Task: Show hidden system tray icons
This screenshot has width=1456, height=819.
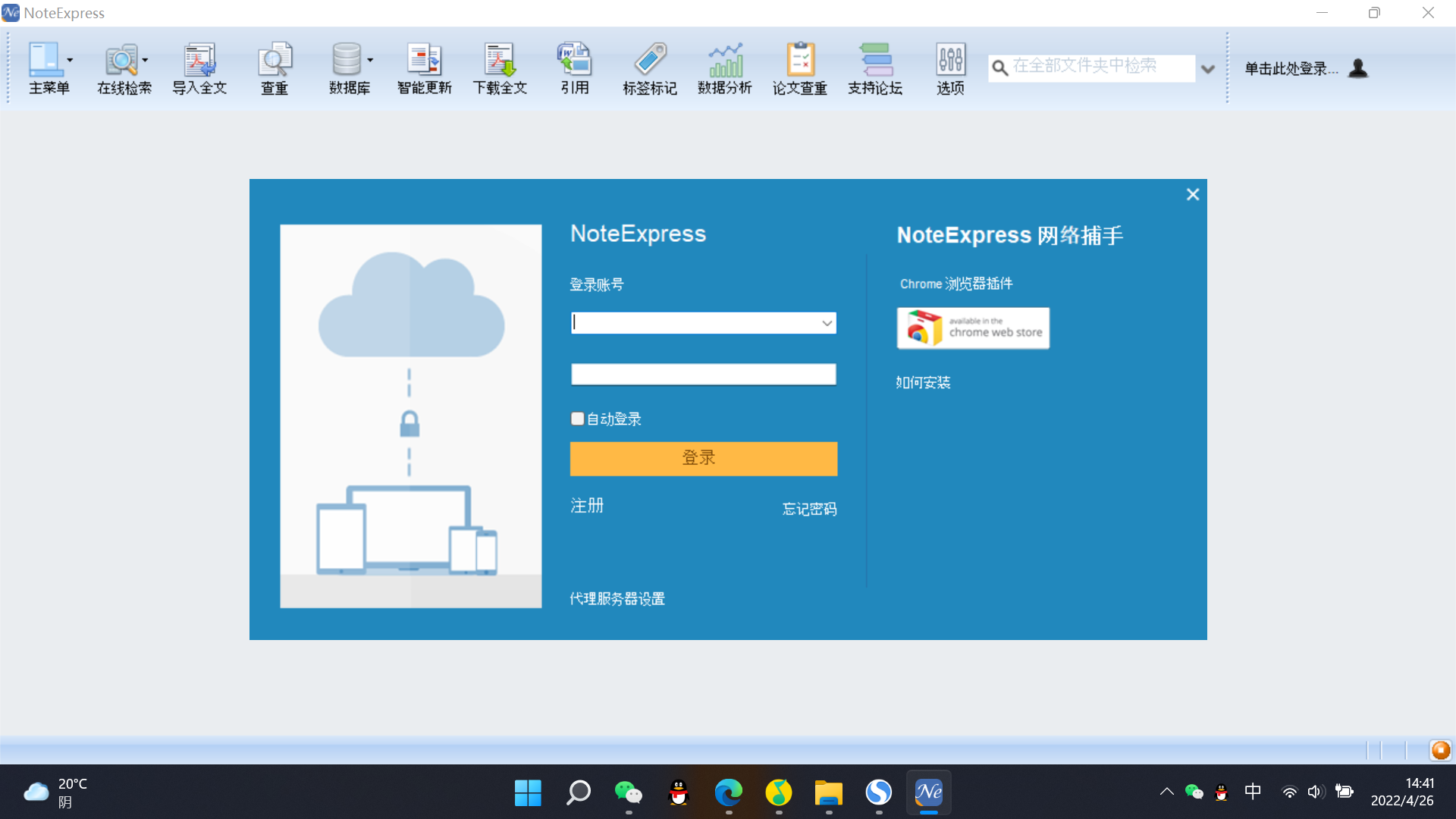Action: pos(1166,792)
